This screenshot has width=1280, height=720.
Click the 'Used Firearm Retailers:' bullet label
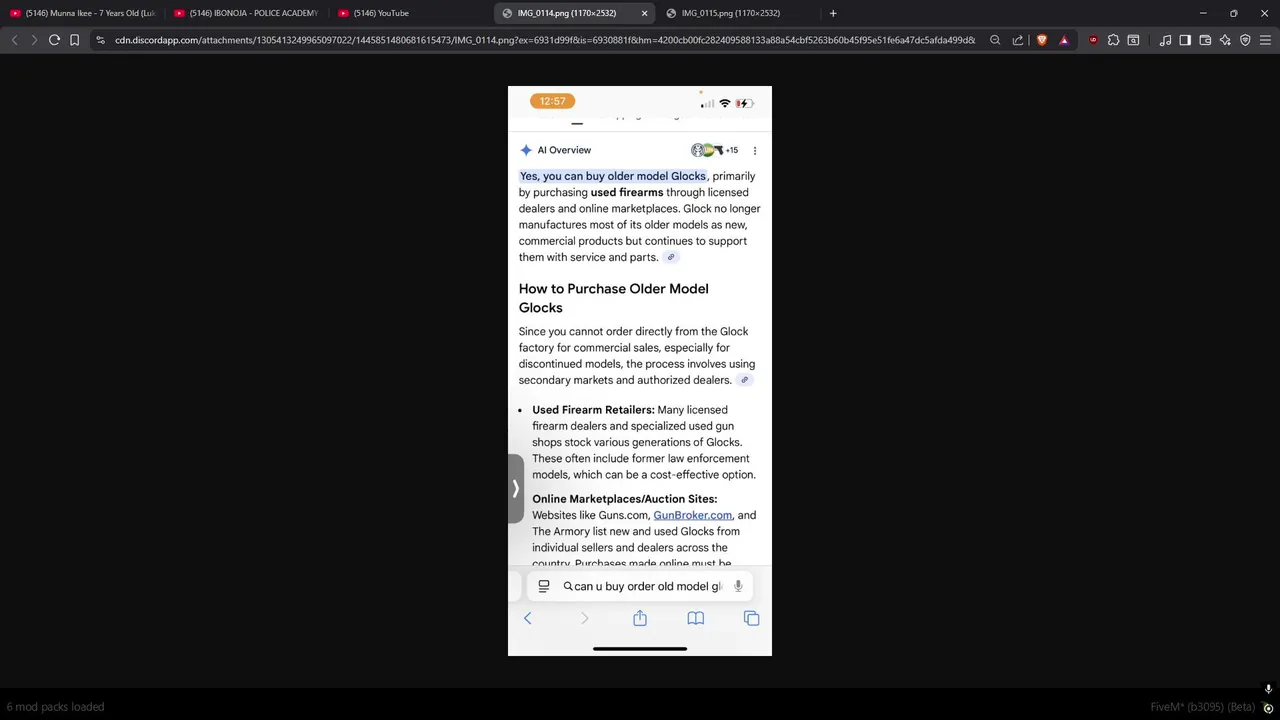(x=593, y=410)
